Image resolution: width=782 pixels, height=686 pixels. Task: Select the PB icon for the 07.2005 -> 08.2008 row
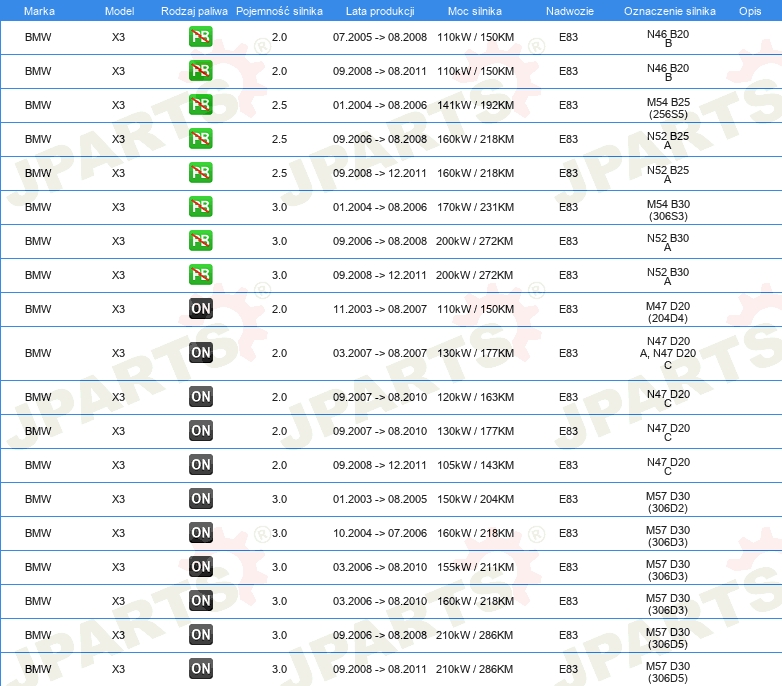coord(200,38)
